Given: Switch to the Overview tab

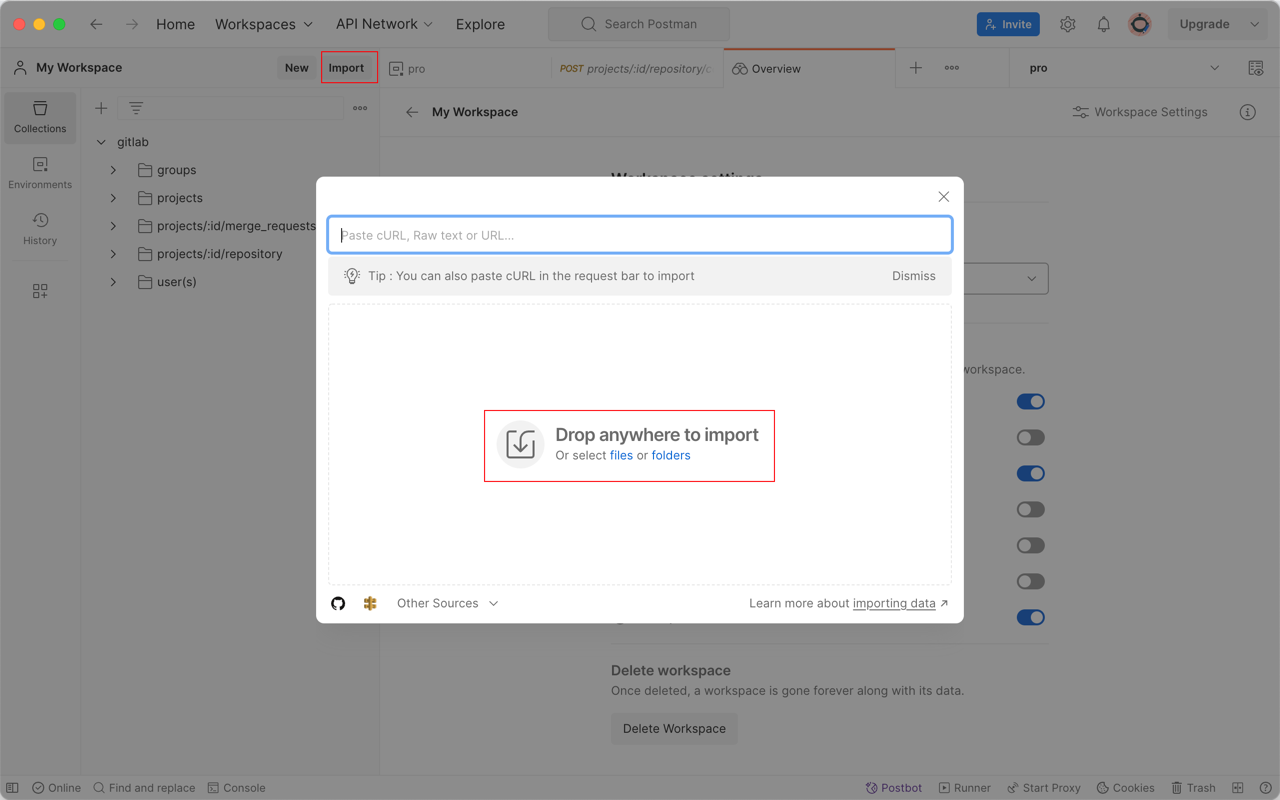Looking at the screenshot, I should click(809, 69).
